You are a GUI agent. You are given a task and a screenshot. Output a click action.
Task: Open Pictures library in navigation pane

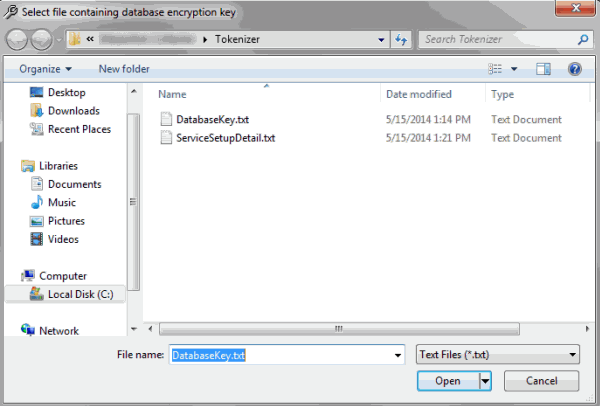[66, 221]
